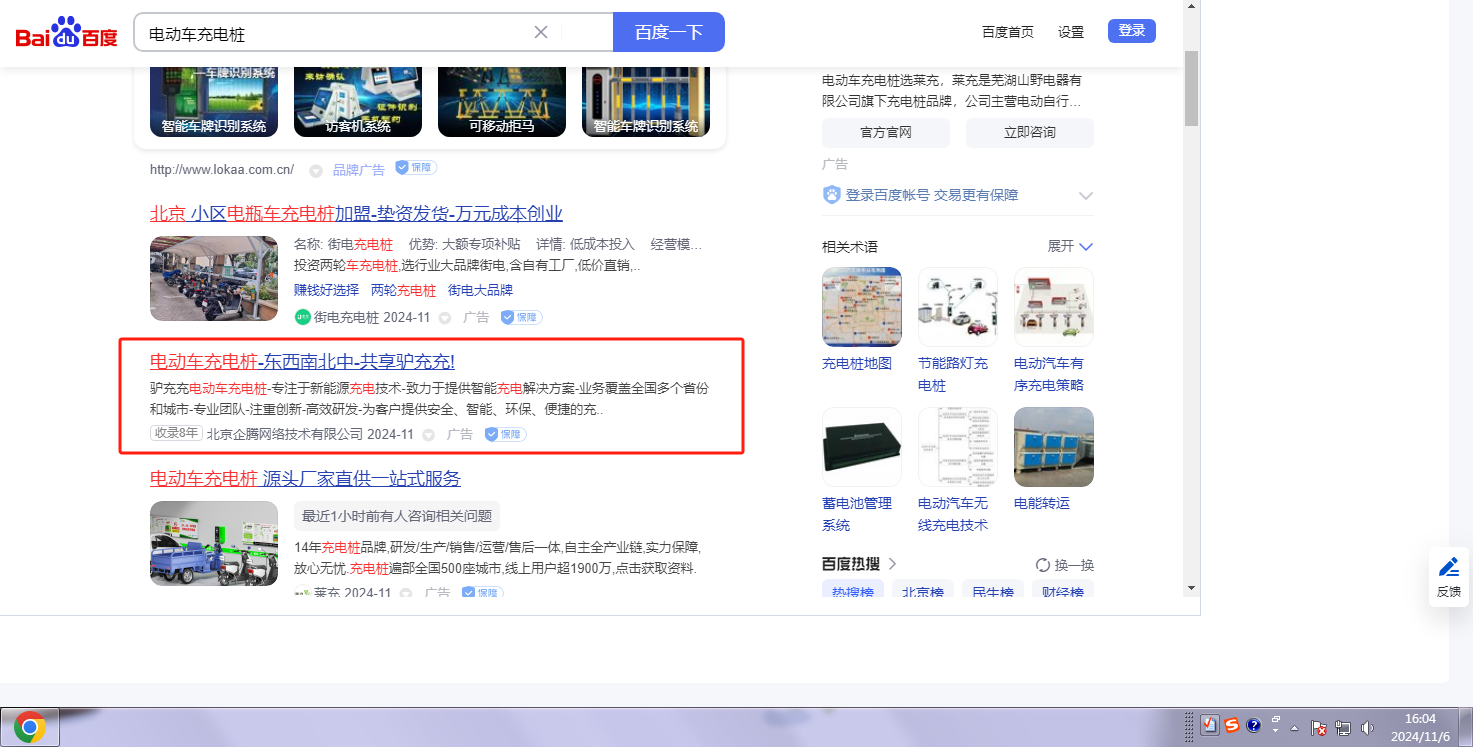Click the parked scooters thumbnail in 街电 result
The height and width of the screenshot is (747, 1473).
pyautogui.click(x=214, y=278)
